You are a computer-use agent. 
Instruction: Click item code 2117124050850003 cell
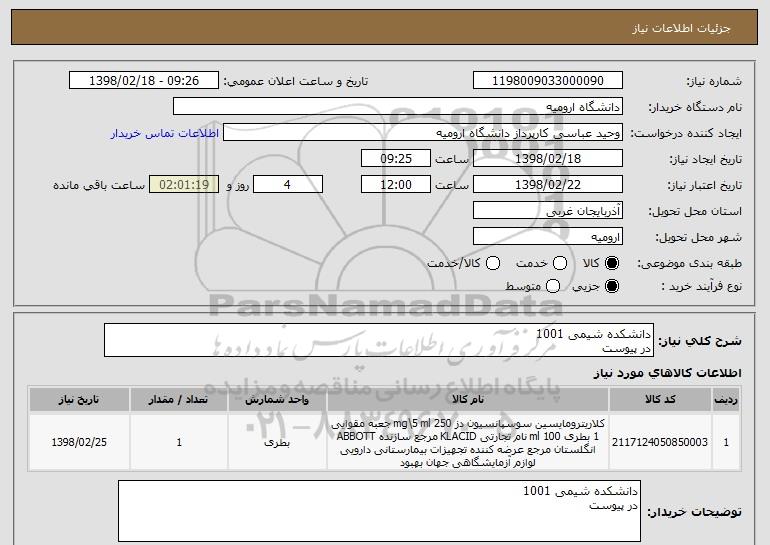[x=660, y=442]
